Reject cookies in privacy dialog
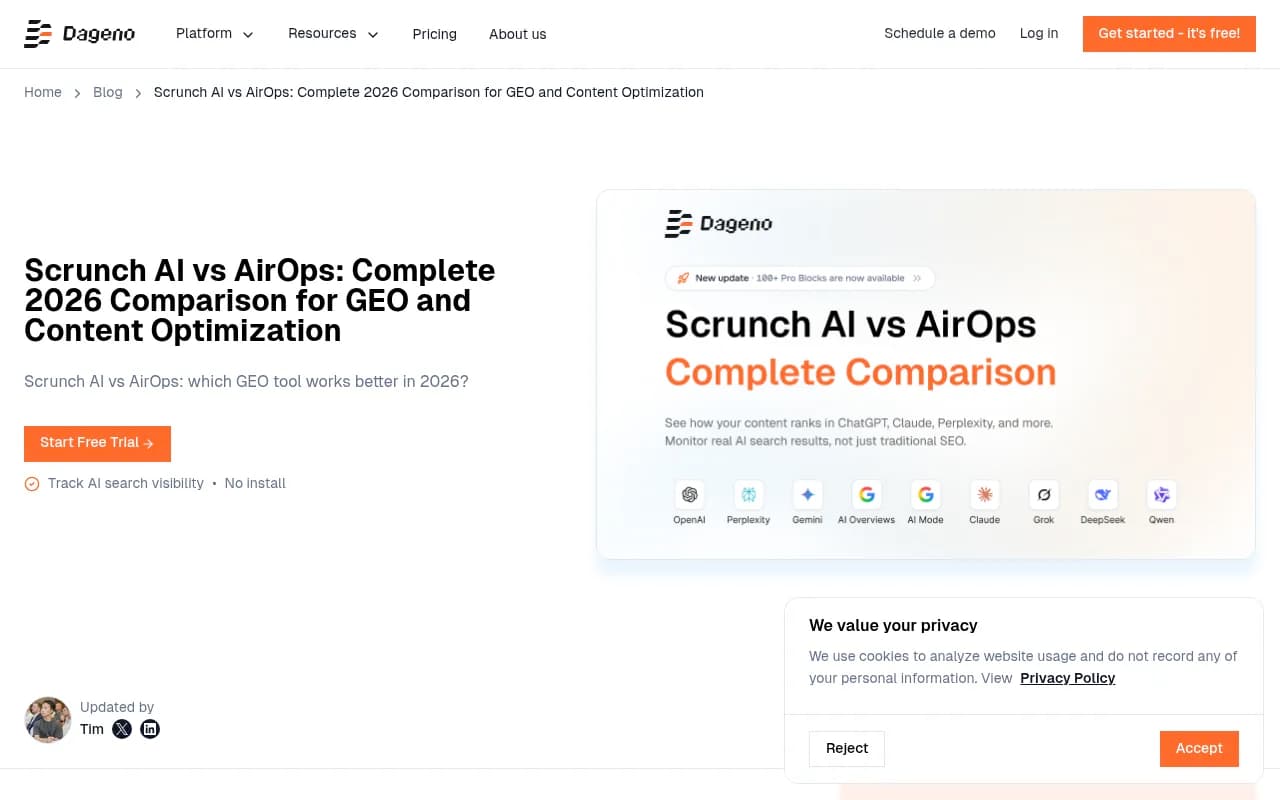The height and width of the screenshot is (800, 1280). coord(847,748)
